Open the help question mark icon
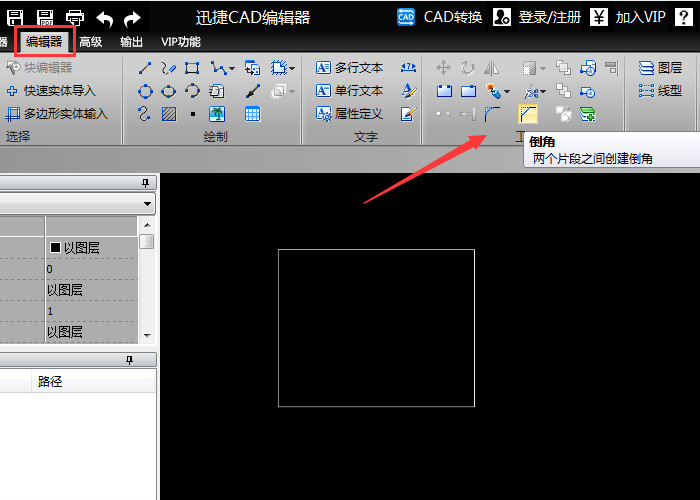 [x=683, y=17]
